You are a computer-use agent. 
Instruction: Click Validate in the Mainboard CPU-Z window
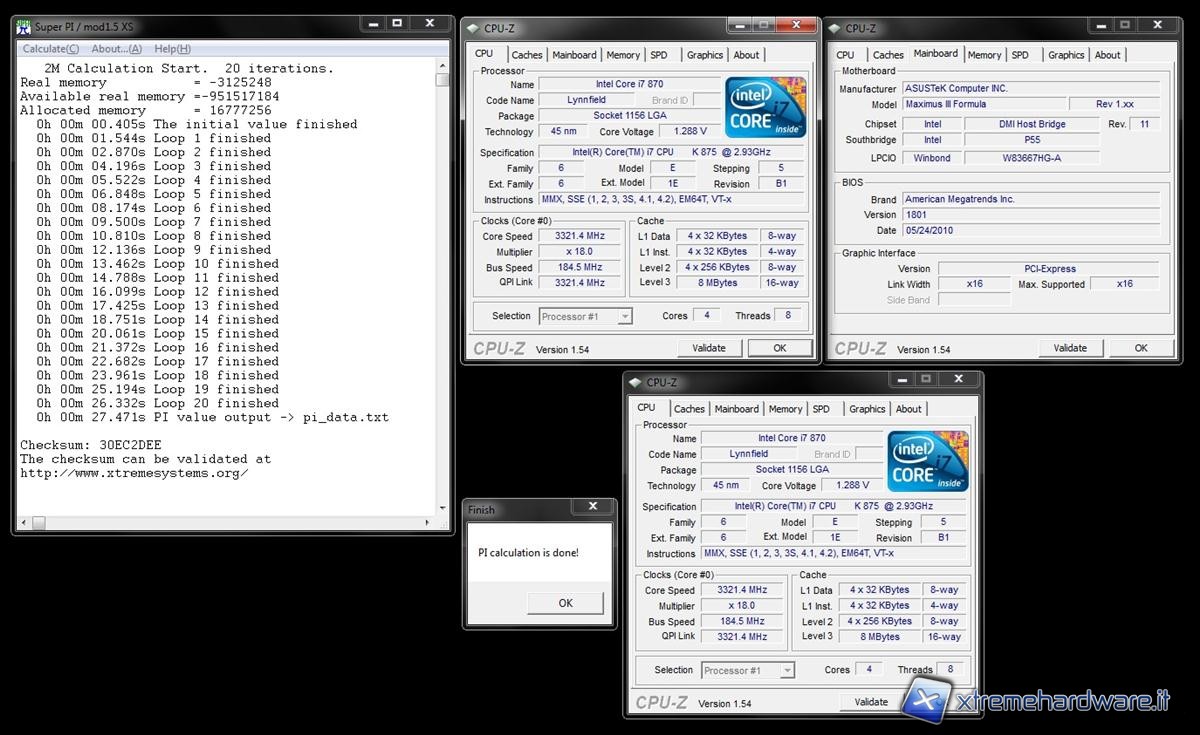pos(1070,348)
